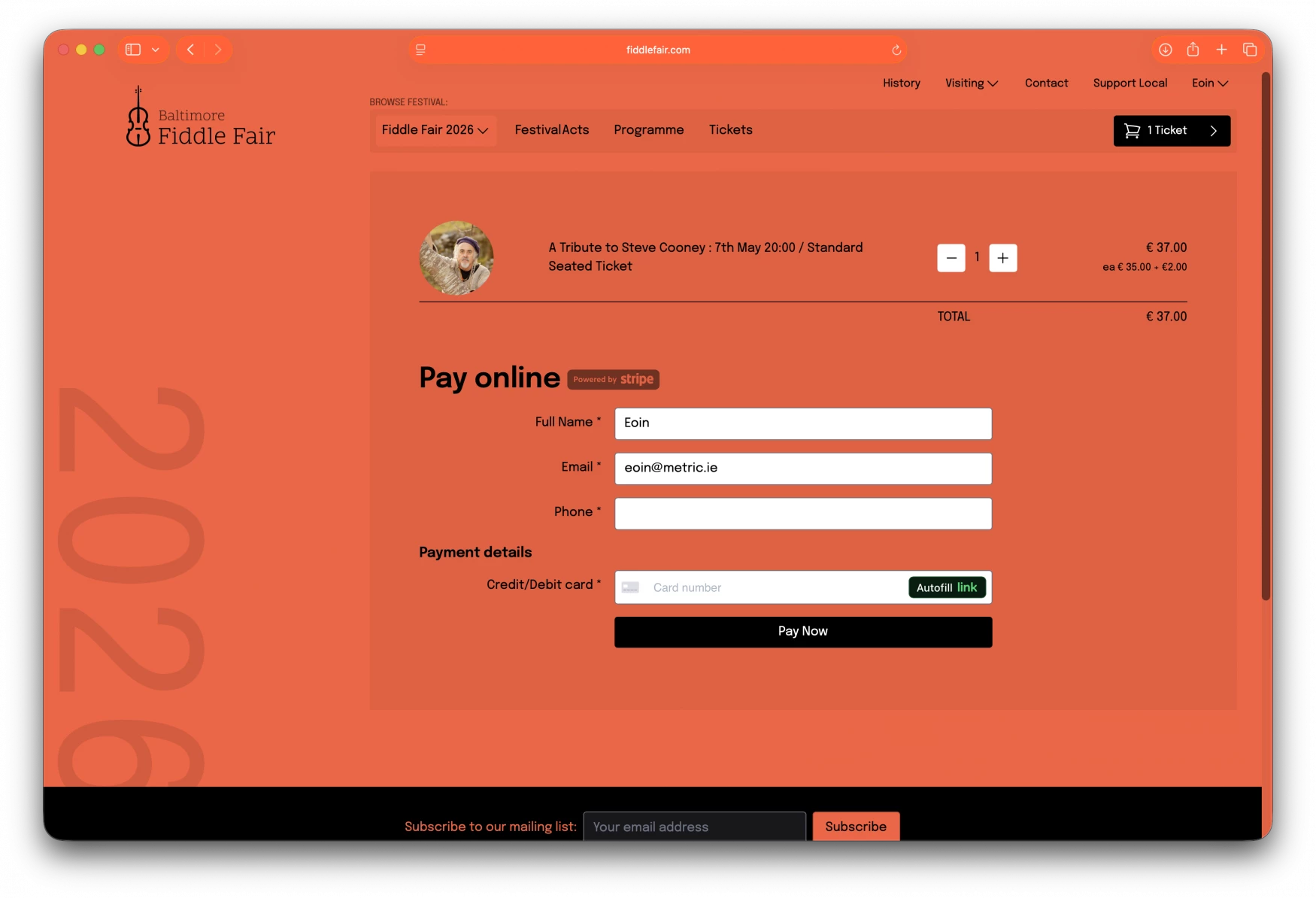Show the tab overview
This screenshot has width=1316, height=898.
pos(1251,50)
